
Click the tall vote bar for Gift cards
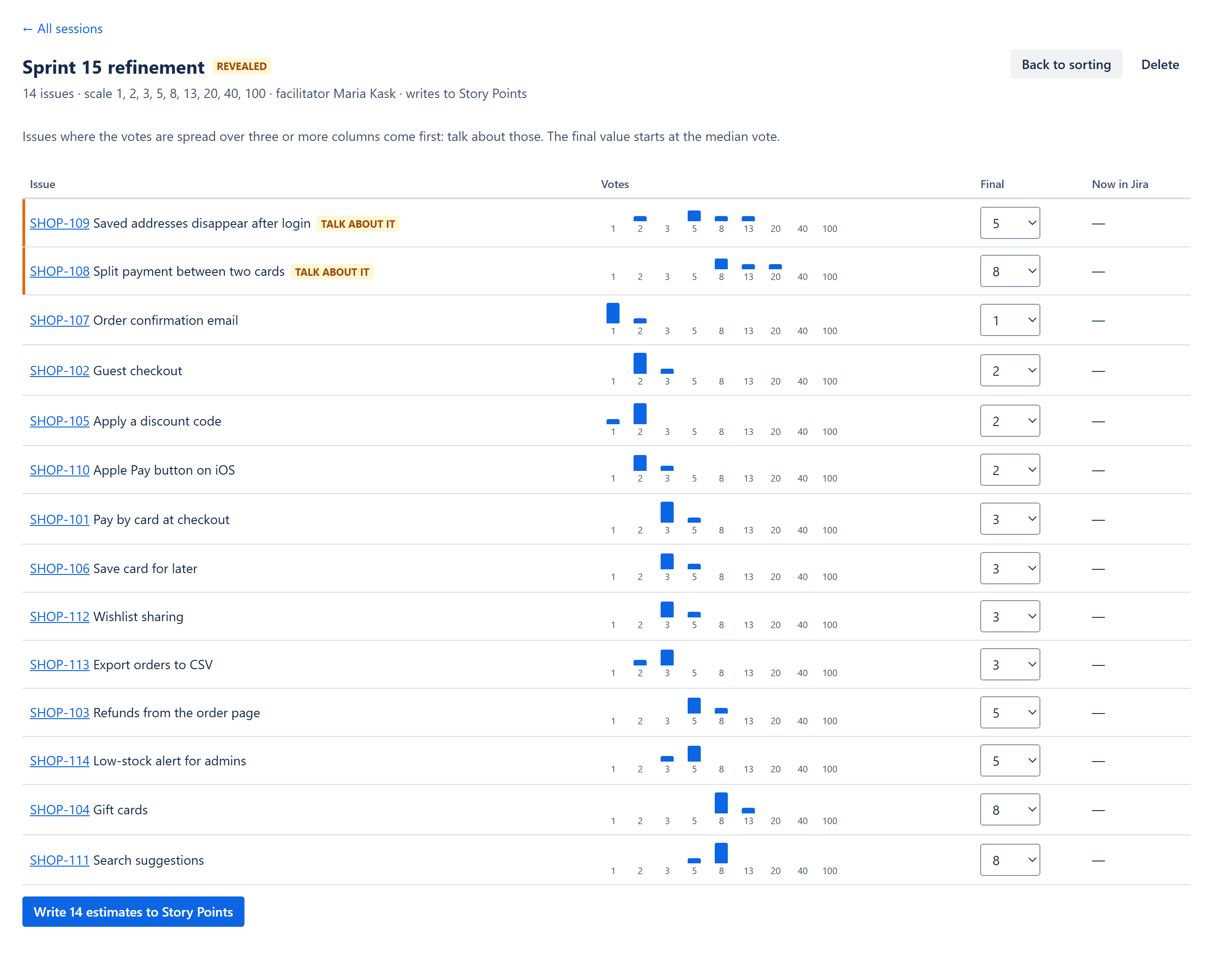(x=721, y=803)
